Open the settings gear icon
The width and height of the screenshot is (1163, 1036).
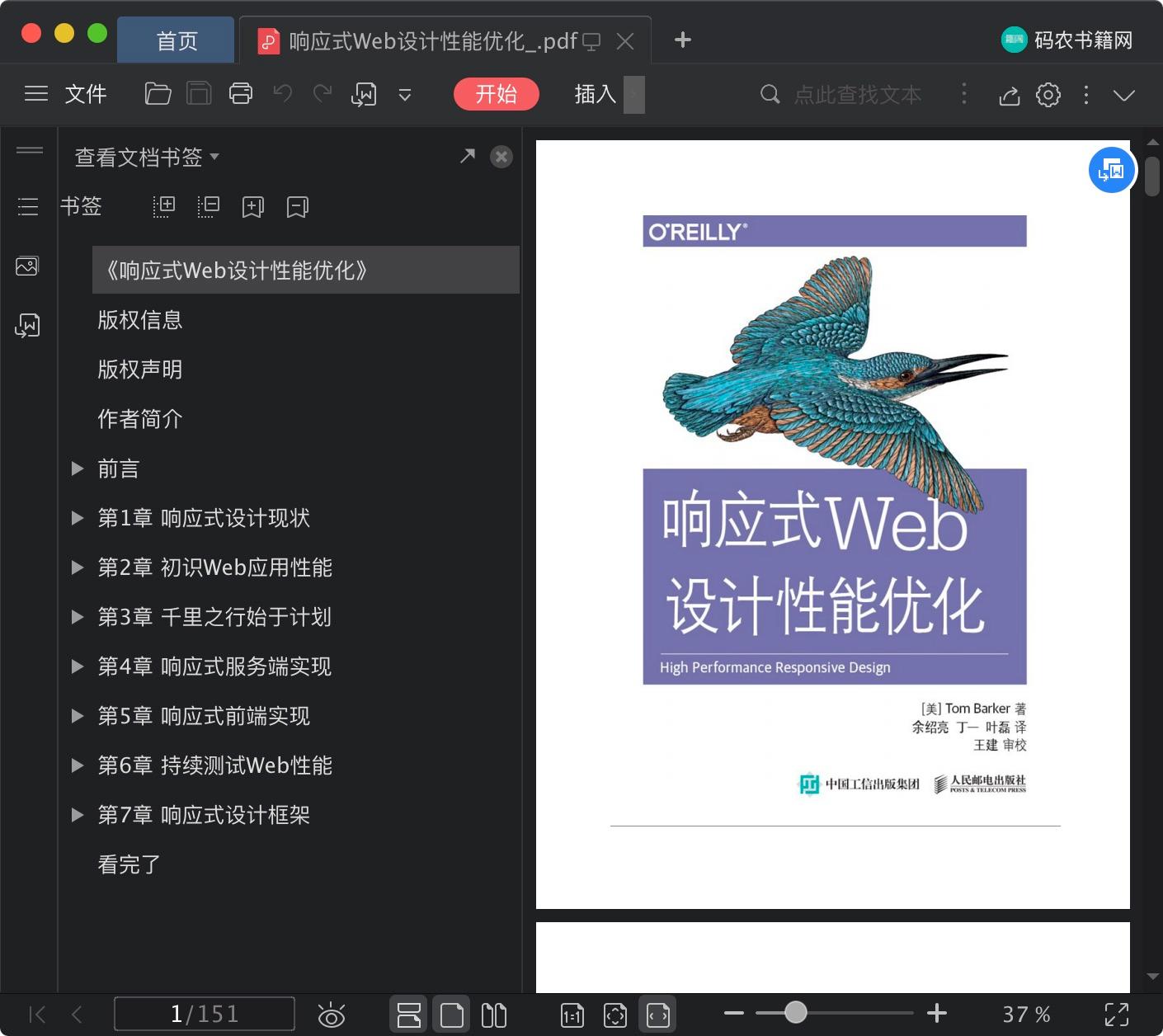1048,95
